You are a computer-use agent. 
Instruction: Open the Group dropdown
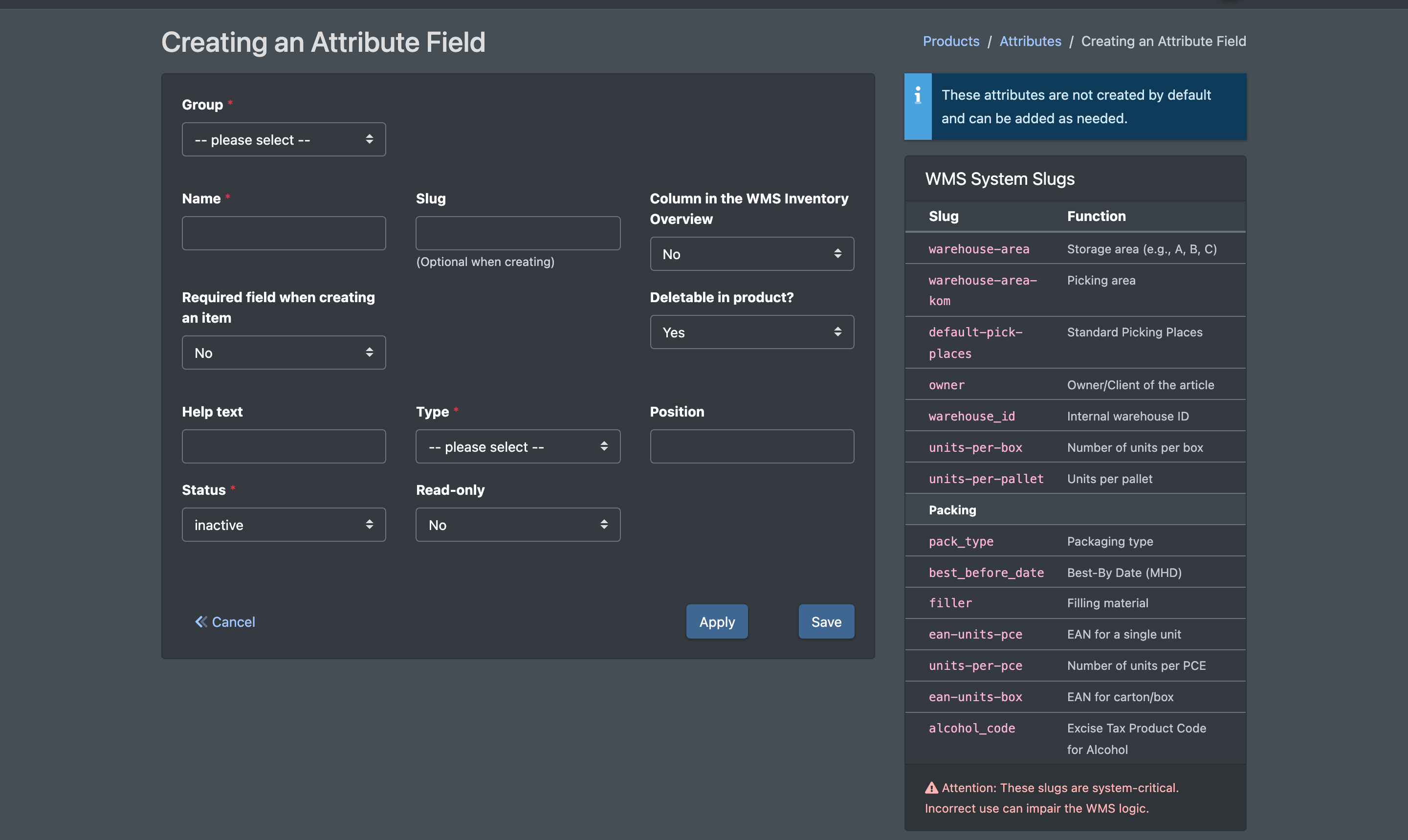click(x=284, y=139)
